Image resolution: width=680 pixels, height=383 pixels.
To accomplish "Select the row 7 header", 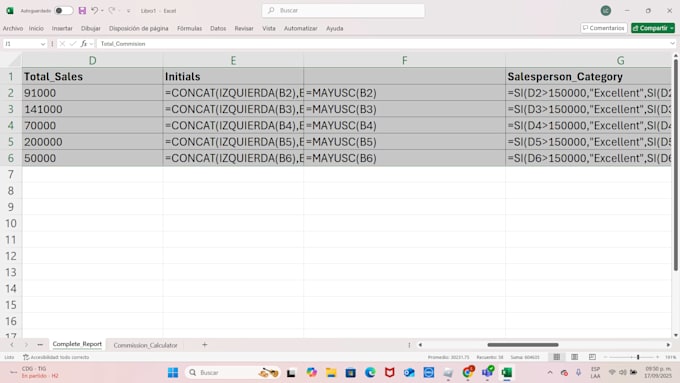I will 11,174.
